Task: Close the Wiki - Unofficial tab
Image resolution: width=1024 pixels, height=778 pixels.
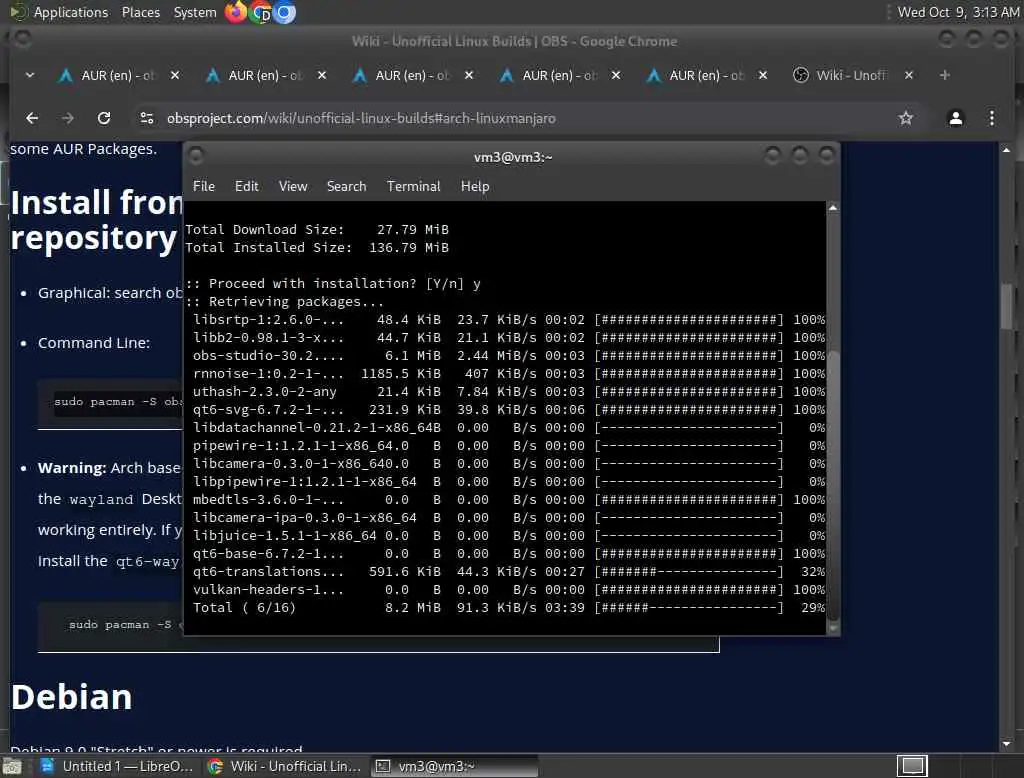Action: [x=908, y=75]
